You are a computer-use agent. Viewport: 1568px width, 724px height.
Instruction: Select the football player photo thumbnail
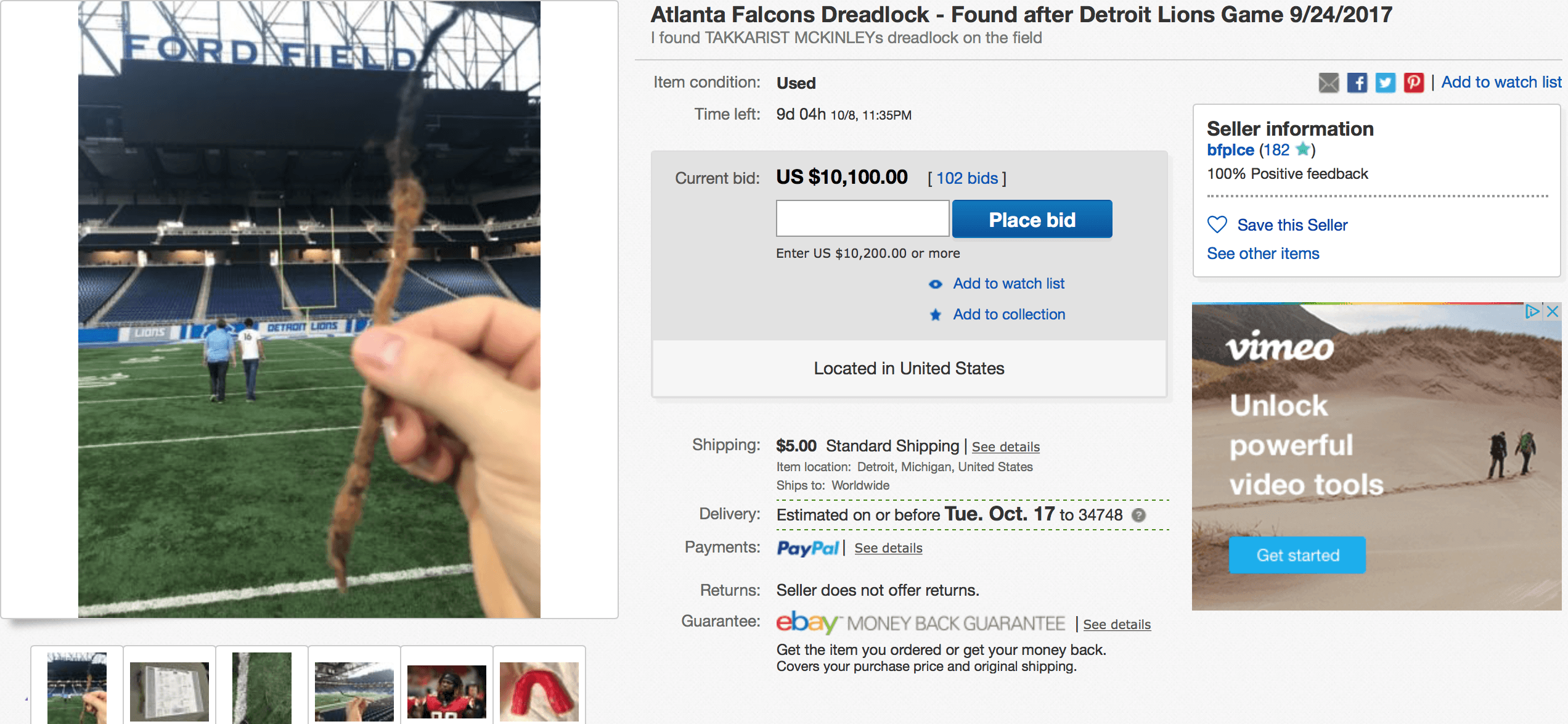point(446,691)
